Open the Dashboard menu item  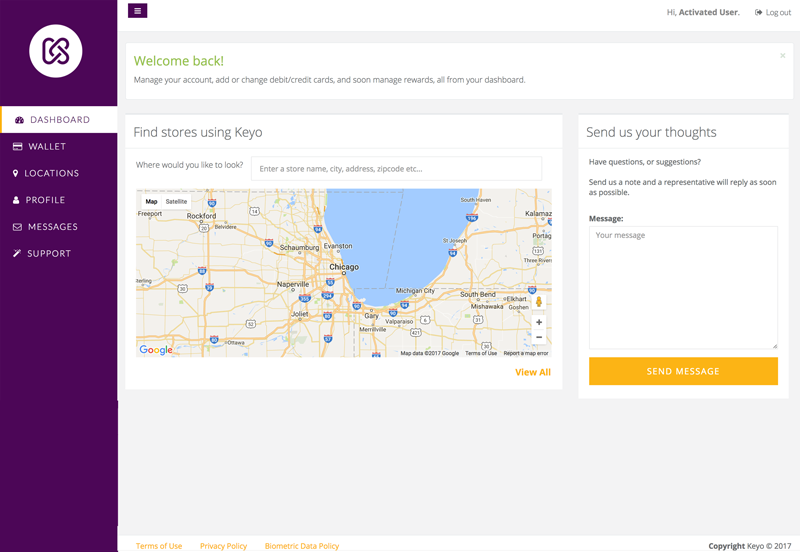[x=59, y=120]
